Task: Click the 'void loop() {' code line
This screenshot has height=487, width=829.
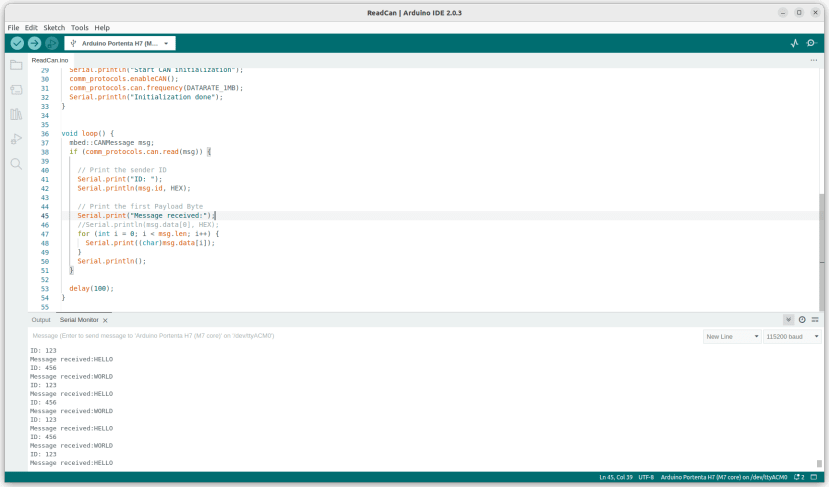Action: (x=88, y=134)
